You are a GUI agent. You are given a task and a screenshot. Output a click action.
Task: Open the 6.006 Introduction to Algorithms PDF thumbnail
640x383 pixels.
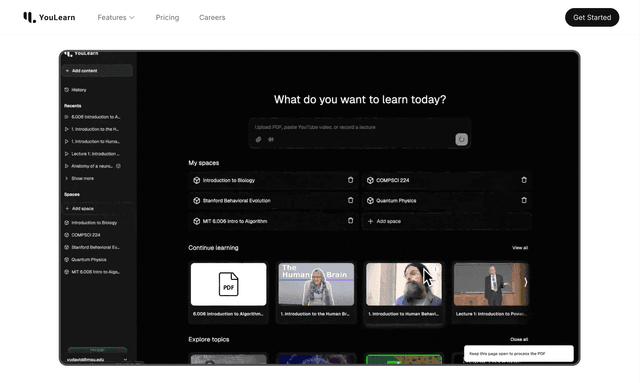[229, 284]
